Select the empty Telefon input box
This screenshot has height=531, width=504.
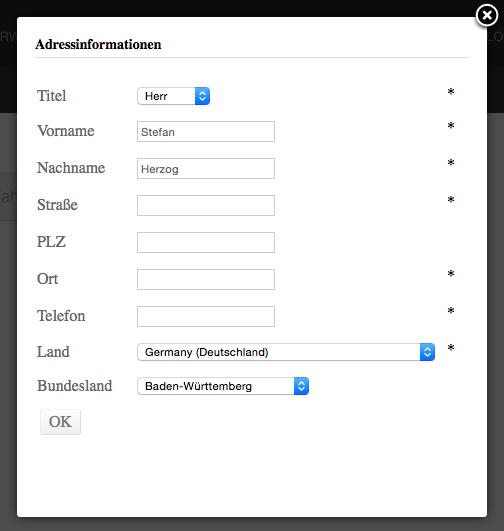[206, 316]
